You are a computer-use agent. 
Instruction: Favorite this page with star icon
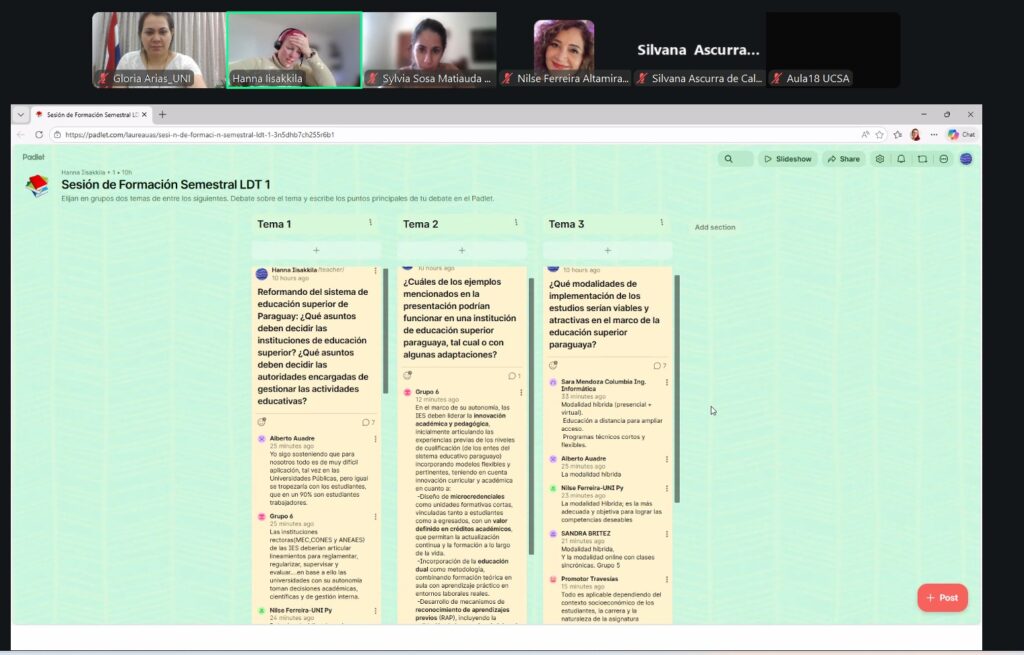click(x=880, y=135)
